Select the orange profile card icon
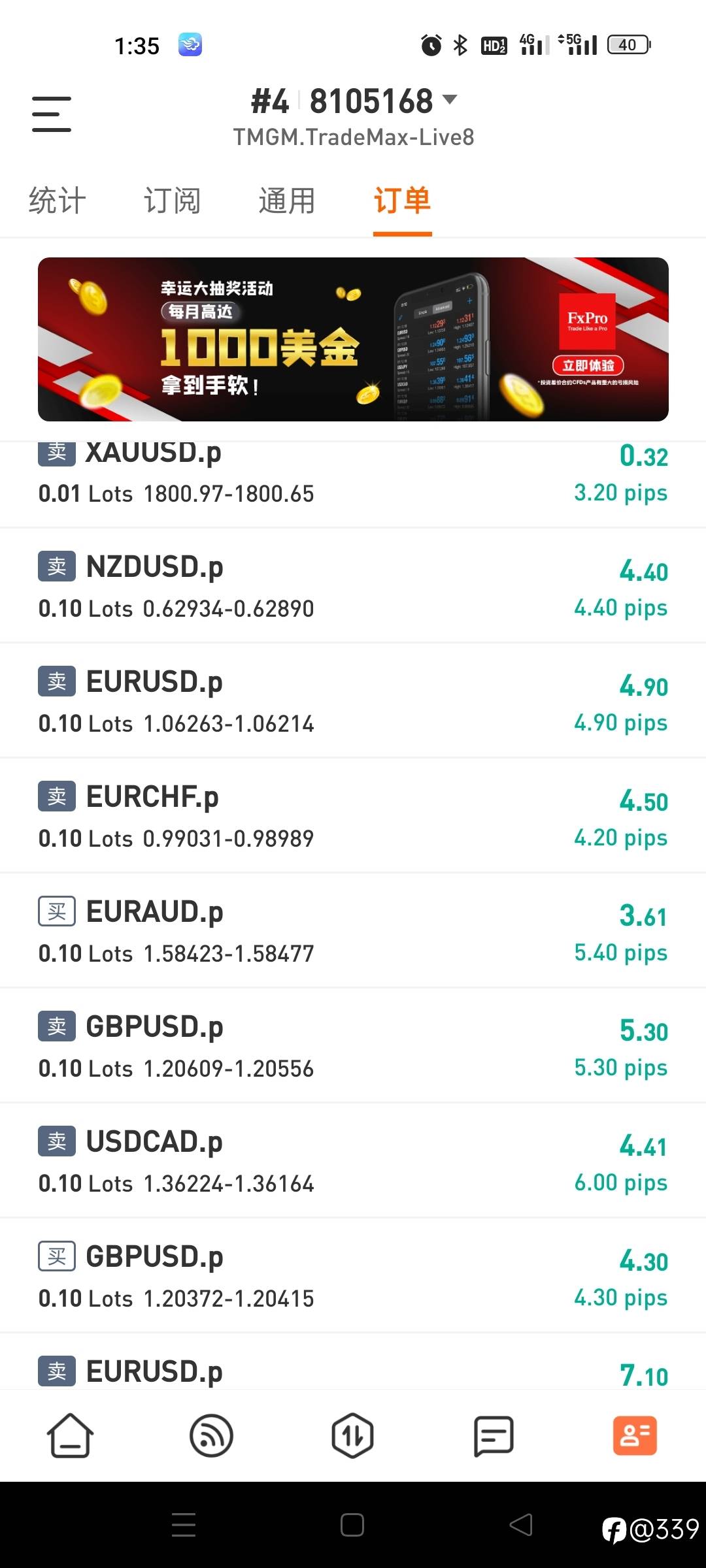Image resolution: width=706 pixels, height=1568 pixels. coord(635,1436)
